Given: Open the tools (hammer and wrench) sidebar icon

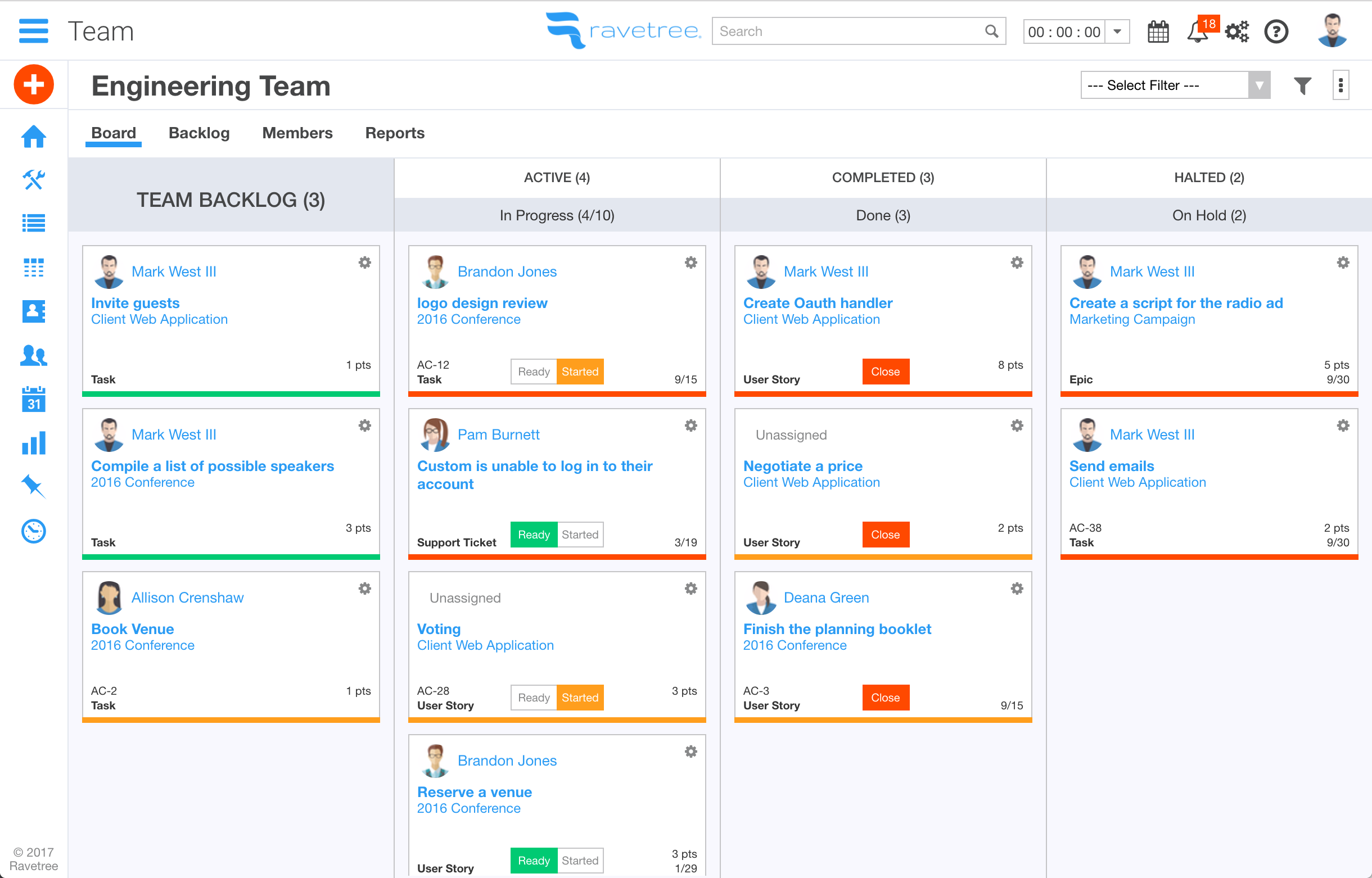Looking at the screenshot, I should [x=34, y=180].
